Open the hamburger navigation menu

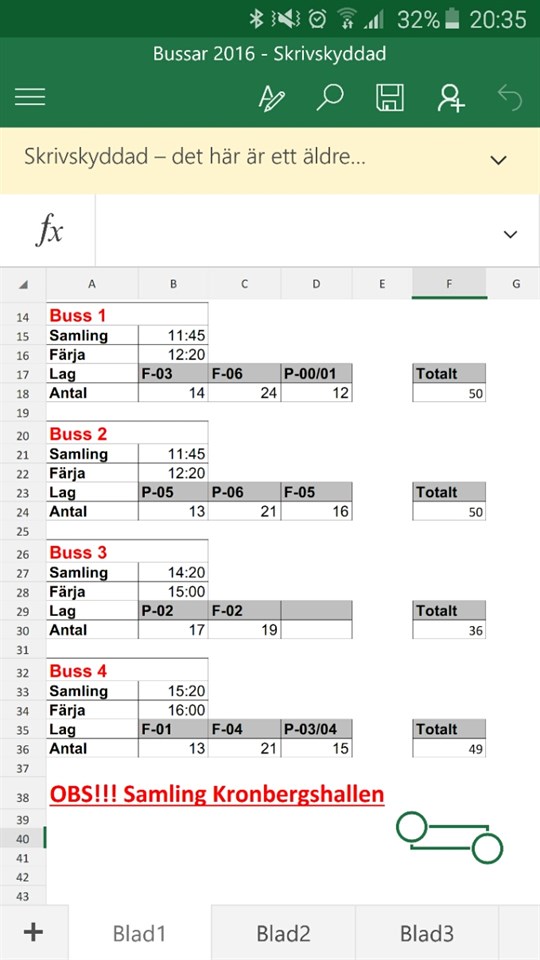pyautogui.click(x=30, y=97)
